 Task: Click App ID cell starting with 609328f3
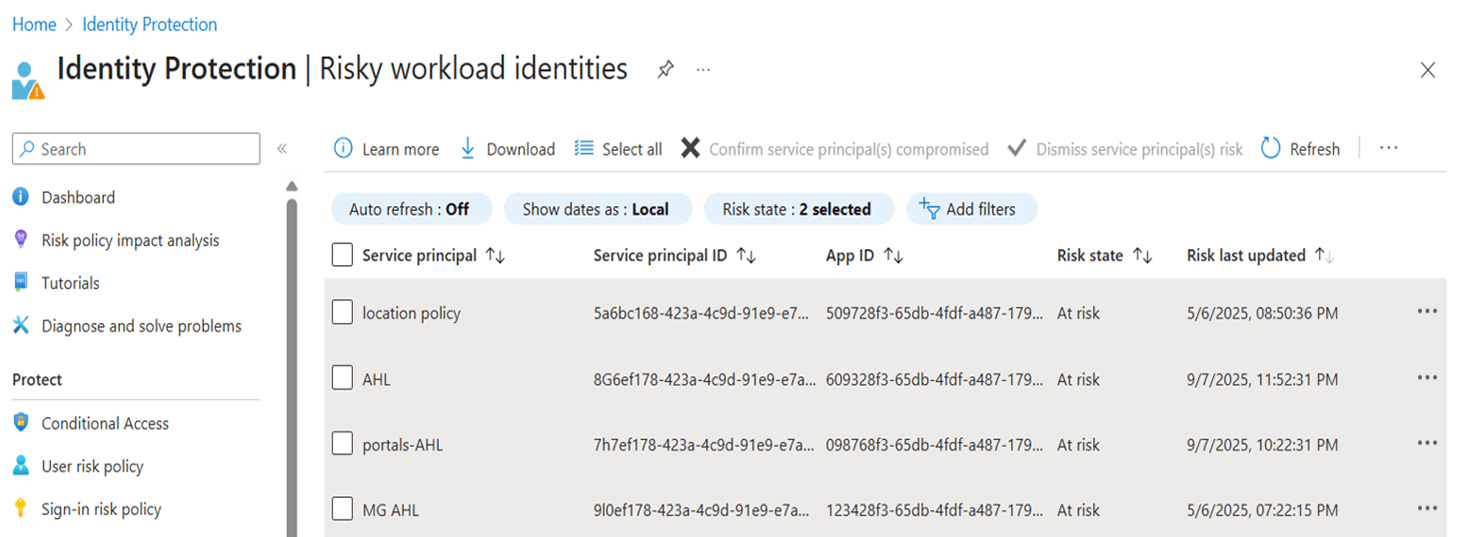point(936,379)
